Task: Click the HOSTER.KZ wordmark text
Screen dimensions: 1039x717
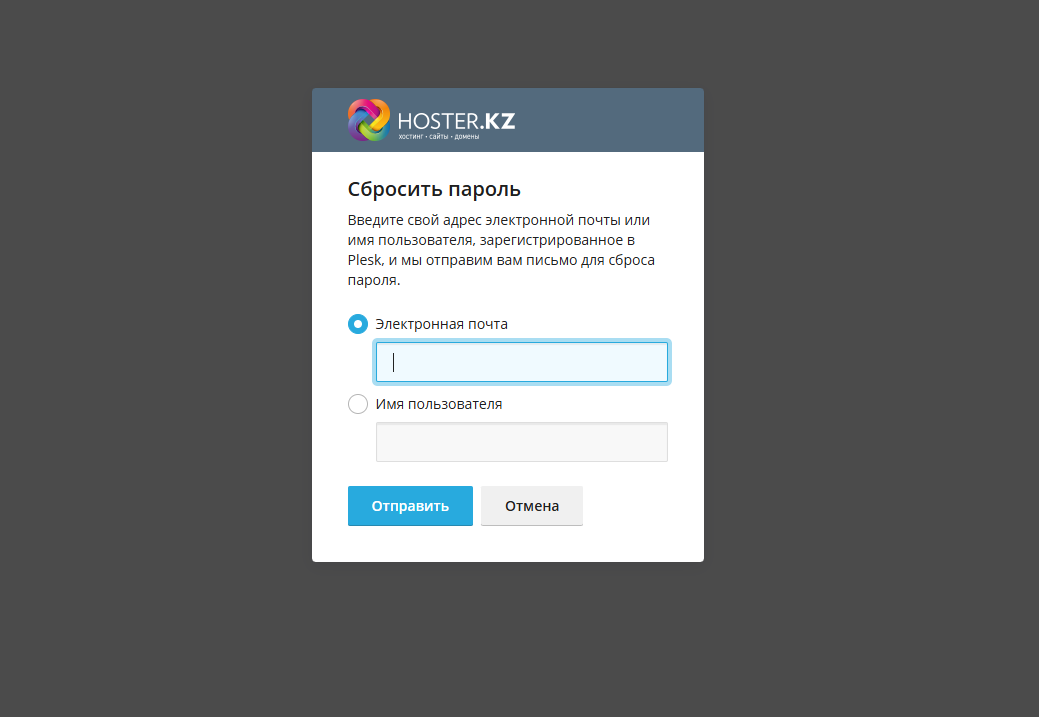Action: [x=456, y=121]
